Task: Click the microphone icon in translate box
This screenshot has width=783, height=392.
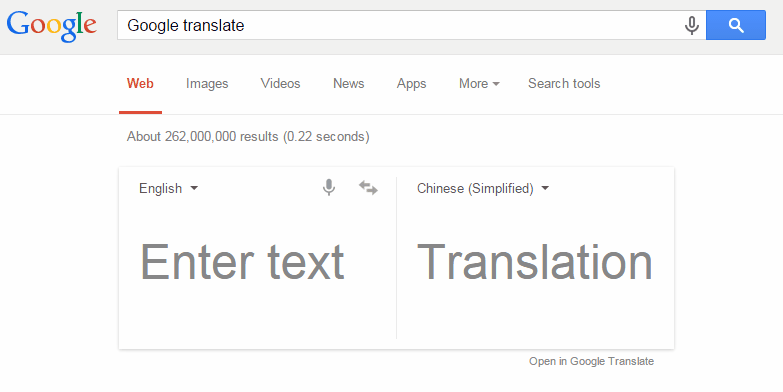Action: click(329, 188)
